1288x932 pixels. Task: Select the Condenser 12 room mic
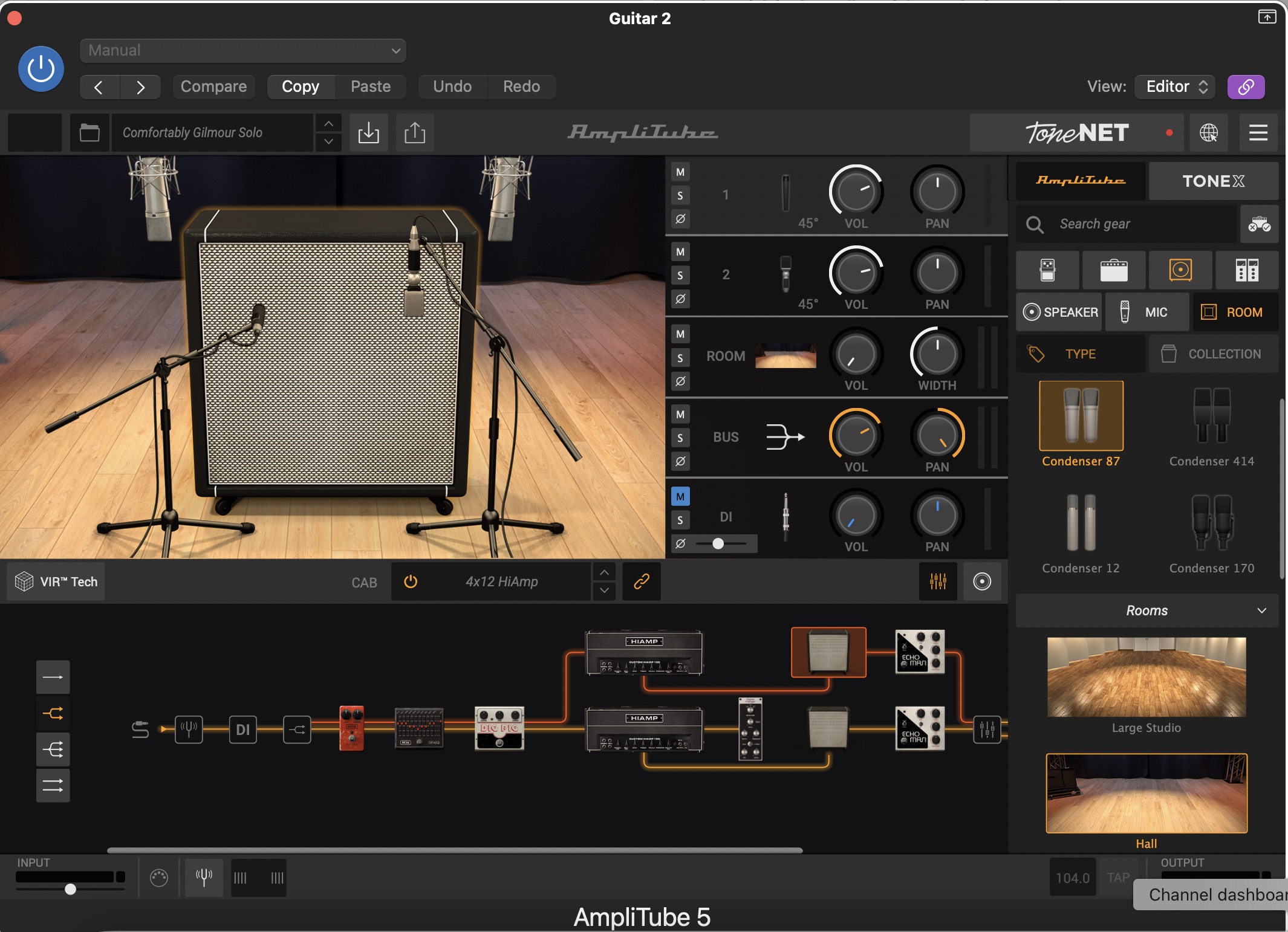point(1081,533)
